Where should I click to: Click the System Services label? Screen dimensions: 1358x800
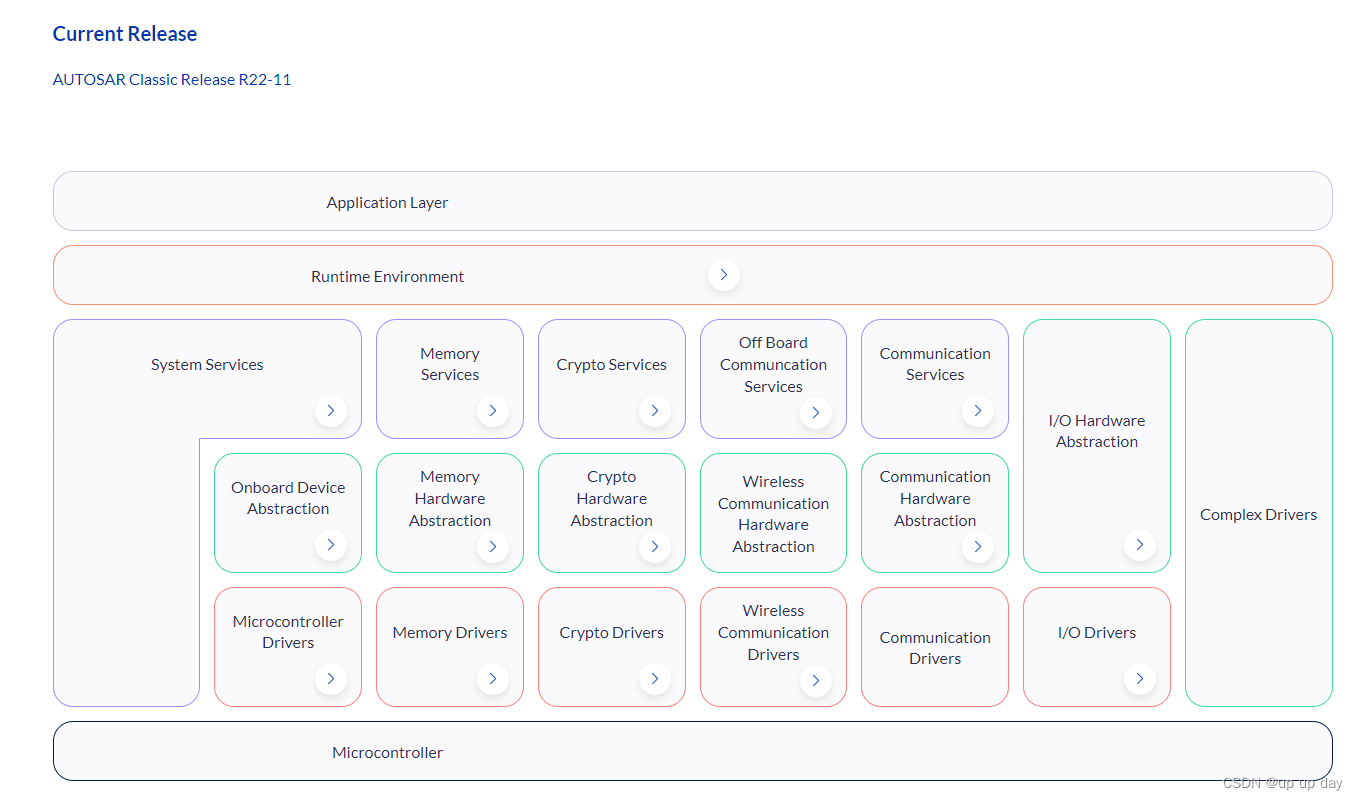207,364
